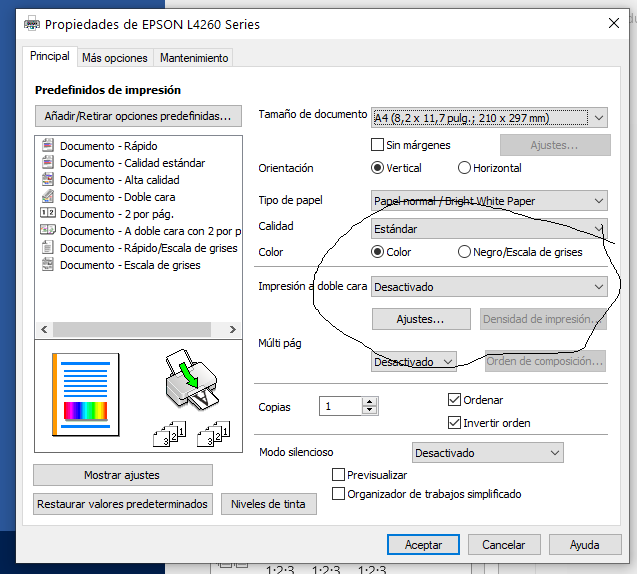Open the Mantenimiento tab
This screenshot has height=574, width=637.
(194, 58)
